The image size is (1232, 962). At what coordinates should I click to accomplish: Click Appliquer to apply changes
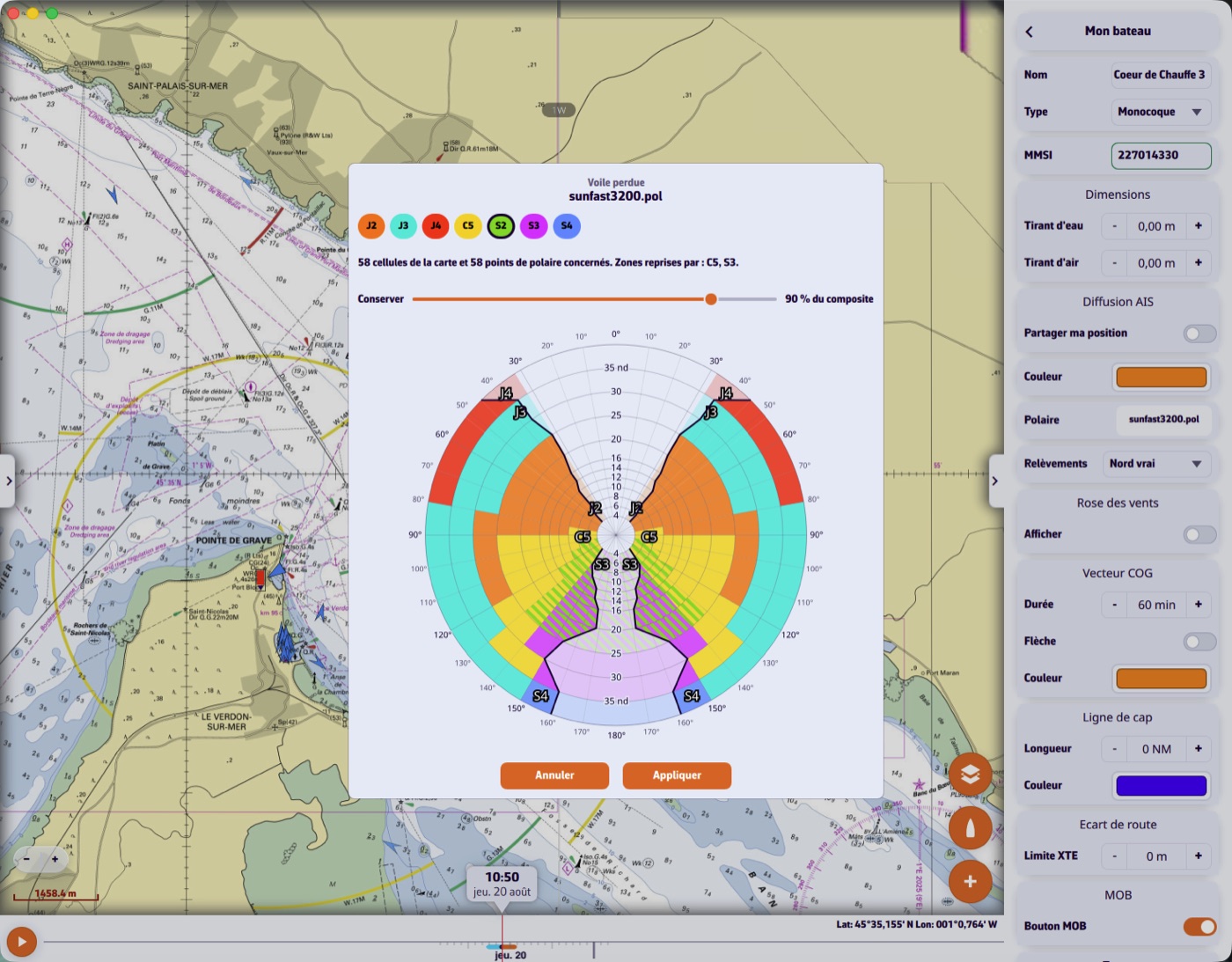click(x=677, y=775)
